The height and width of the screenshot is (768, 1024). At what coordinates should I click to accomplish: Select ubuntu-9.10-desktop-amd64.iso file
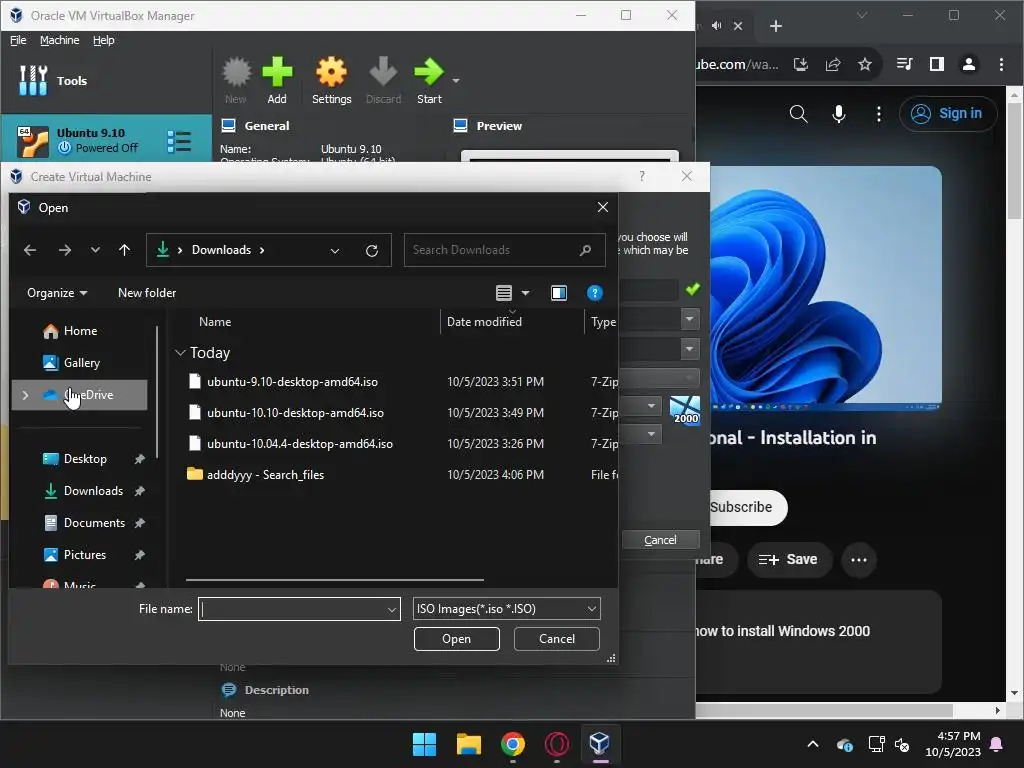coord(292,382)
